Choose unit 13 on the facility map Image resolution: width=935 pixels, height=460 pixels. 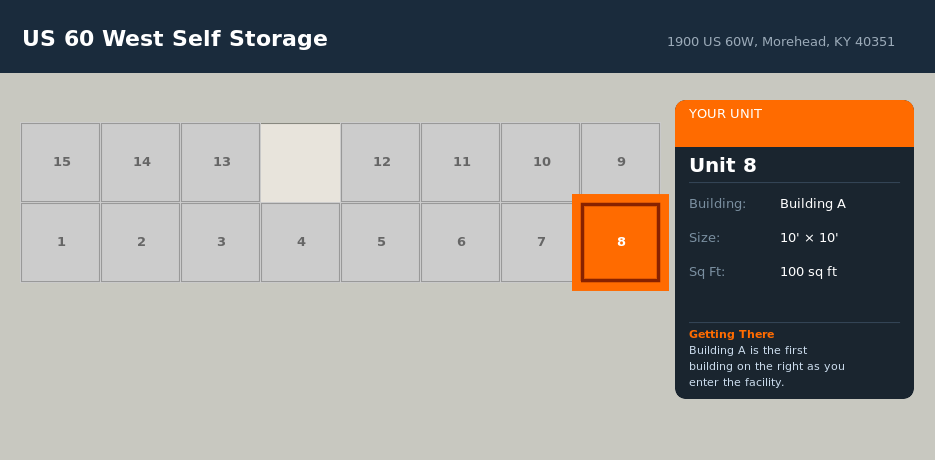pos(220,162)
